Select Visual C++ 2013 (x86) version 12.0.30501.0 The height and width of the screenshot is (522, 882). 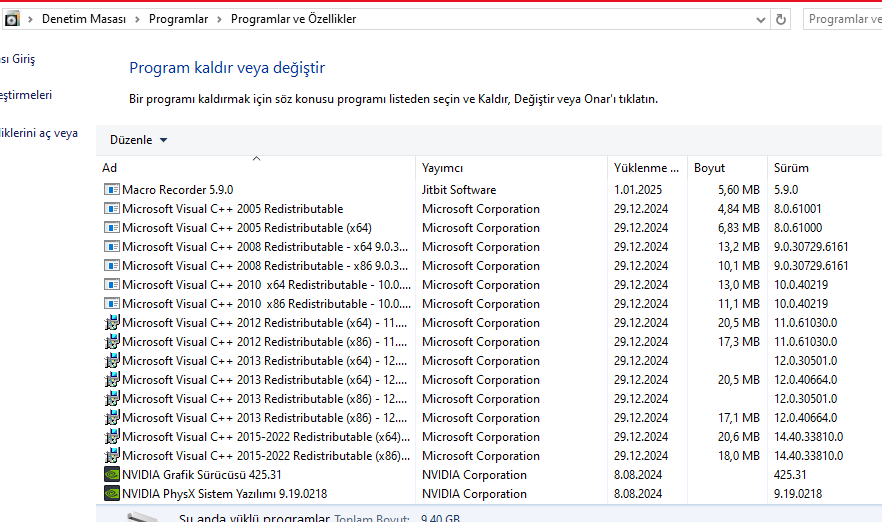[489, 399]
